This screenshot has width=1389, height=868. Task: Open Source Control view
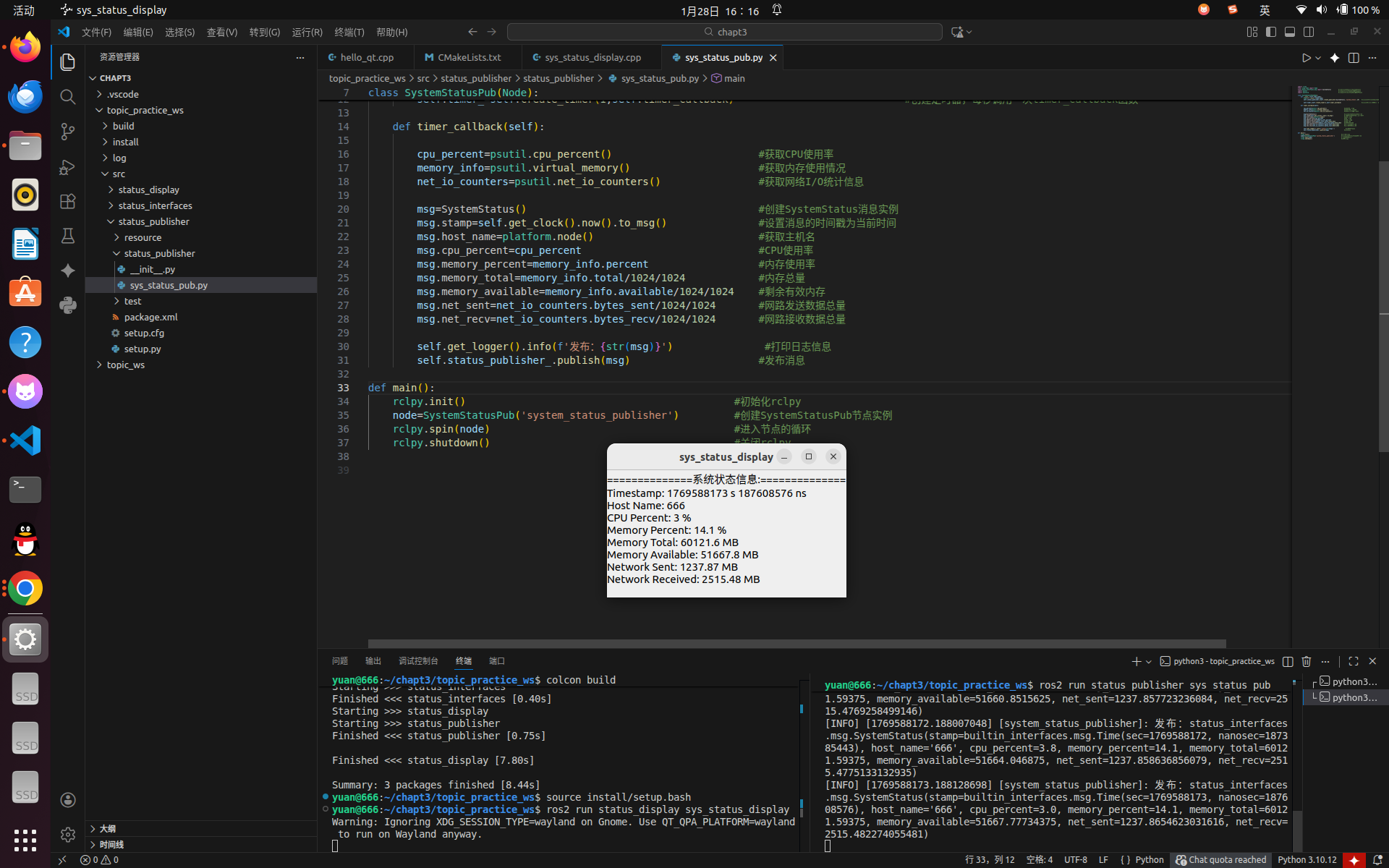tap(67, 132)
